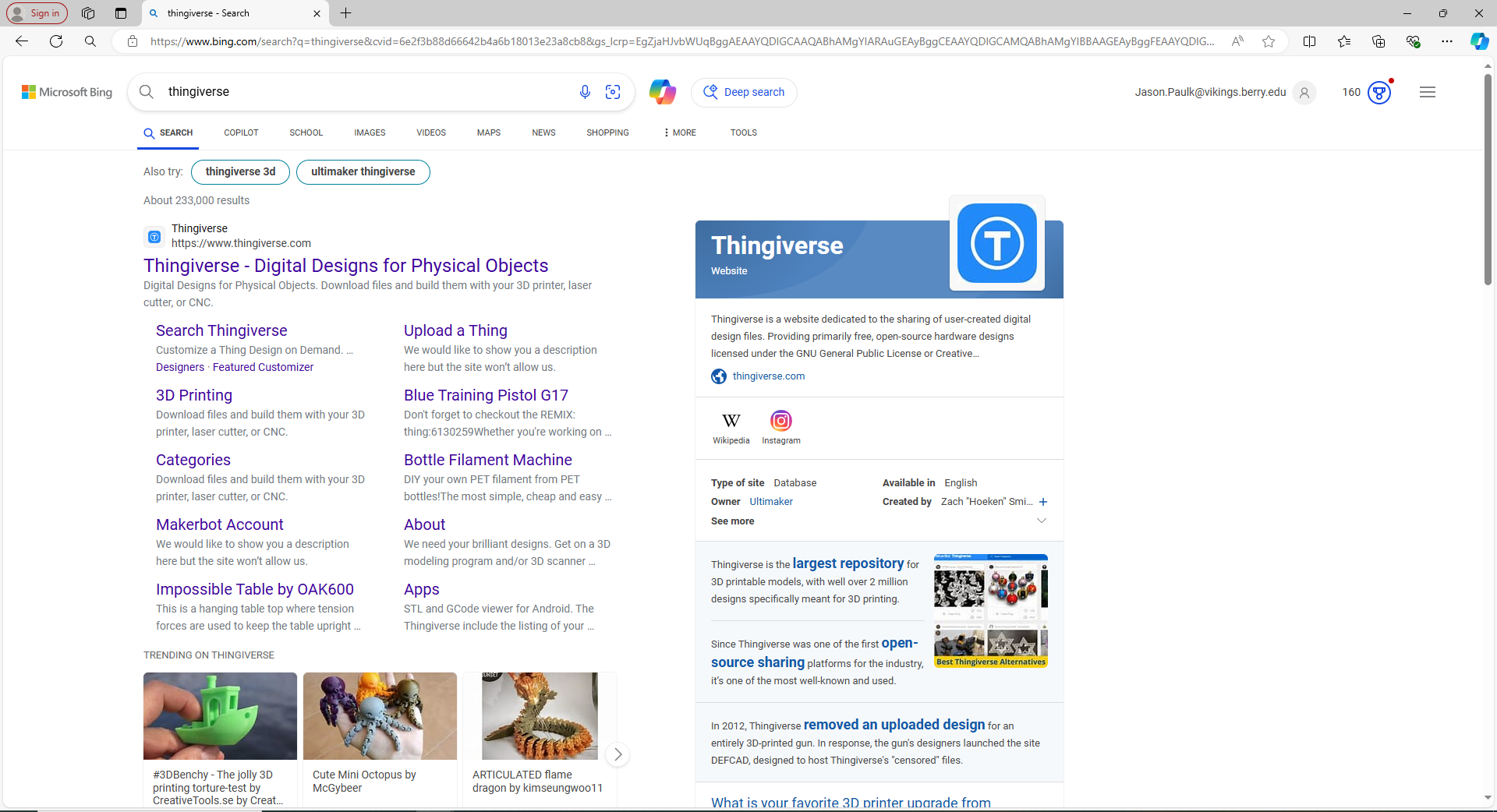Switch to the IMAGES tab
Image resolution: width=1497 pixels, height=812 pixels.
pyautogui.click(x=370, y=132)
